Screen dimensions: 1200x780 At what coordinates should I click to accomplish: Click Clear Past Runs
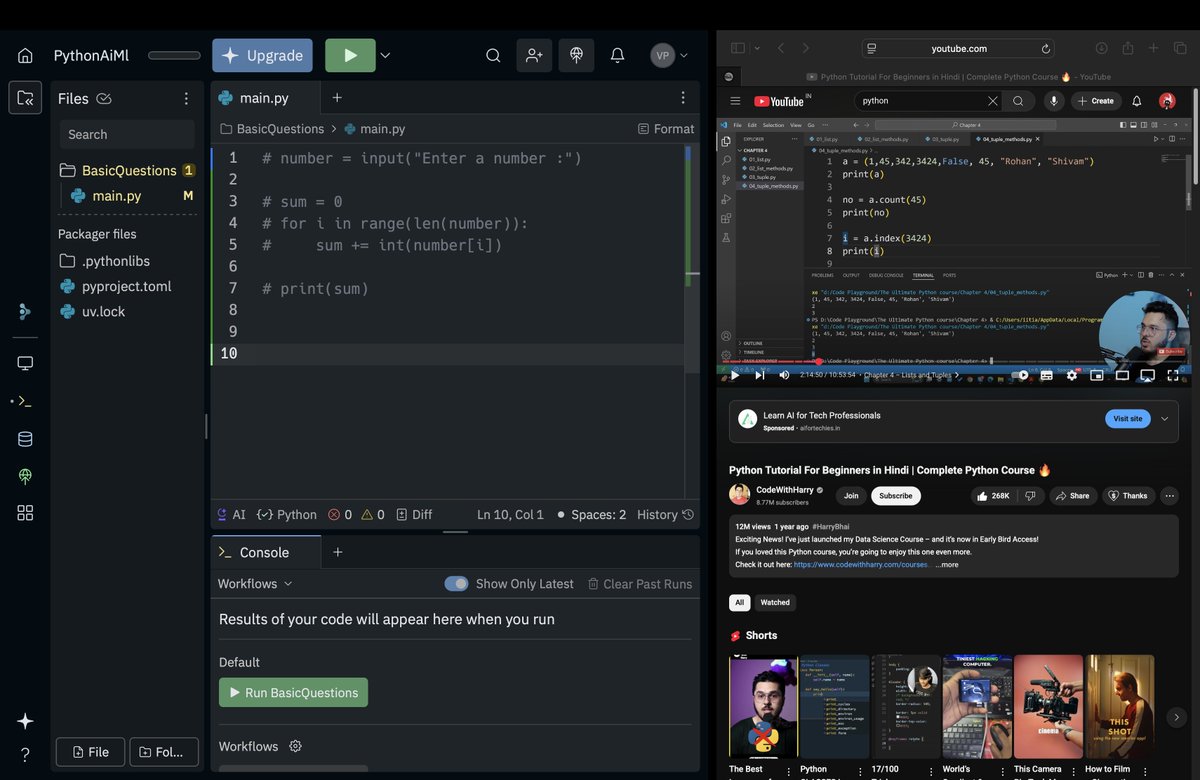click(640, 584)
